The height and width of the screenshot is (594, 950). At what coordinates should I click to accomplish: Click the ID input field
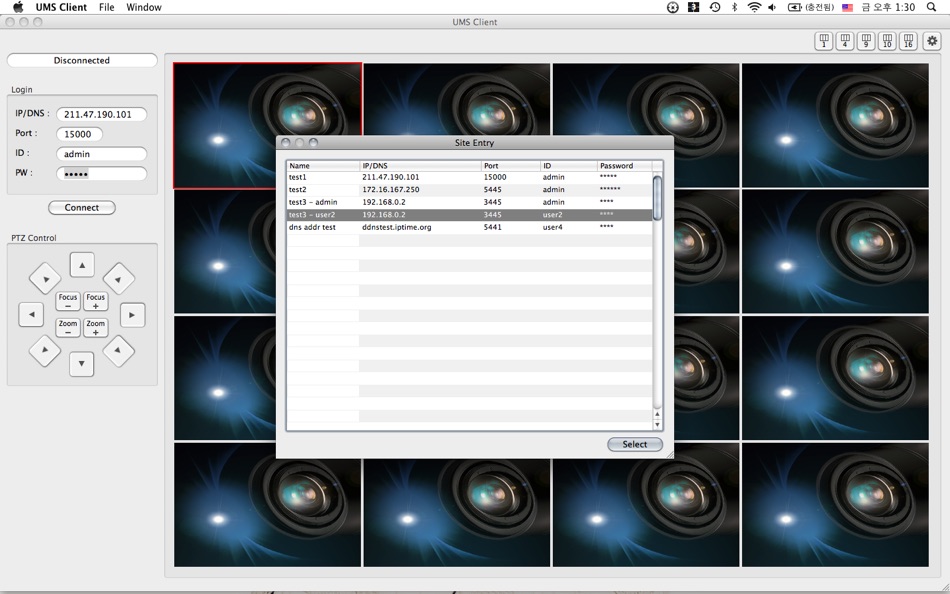coord(102,154)
